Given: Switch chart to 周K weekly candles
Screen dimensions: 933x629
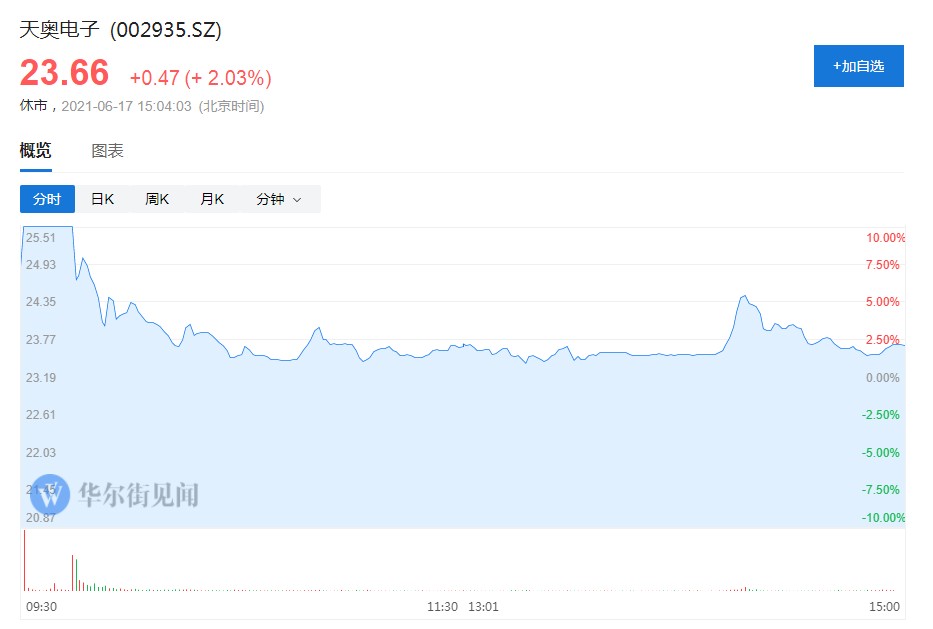Looking at the screenshot, I should 157,199.
